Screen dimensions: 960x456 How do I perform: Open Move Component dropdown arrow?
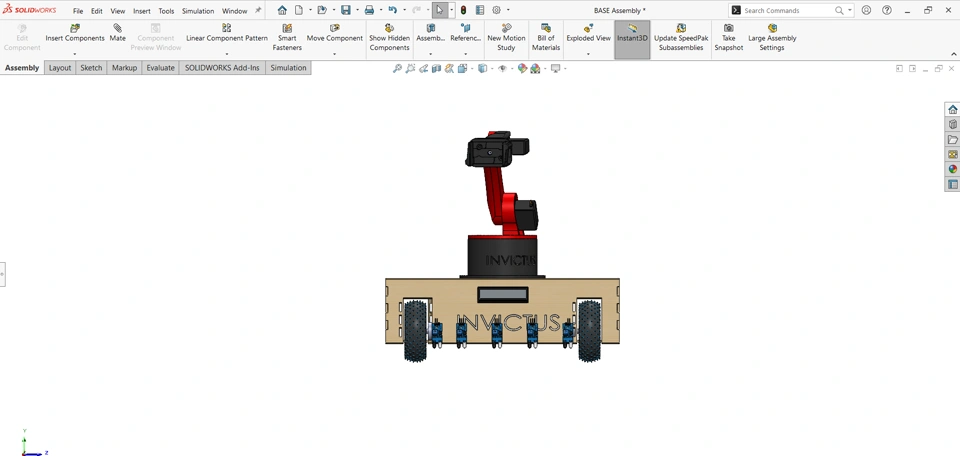[x=334, y=54]
